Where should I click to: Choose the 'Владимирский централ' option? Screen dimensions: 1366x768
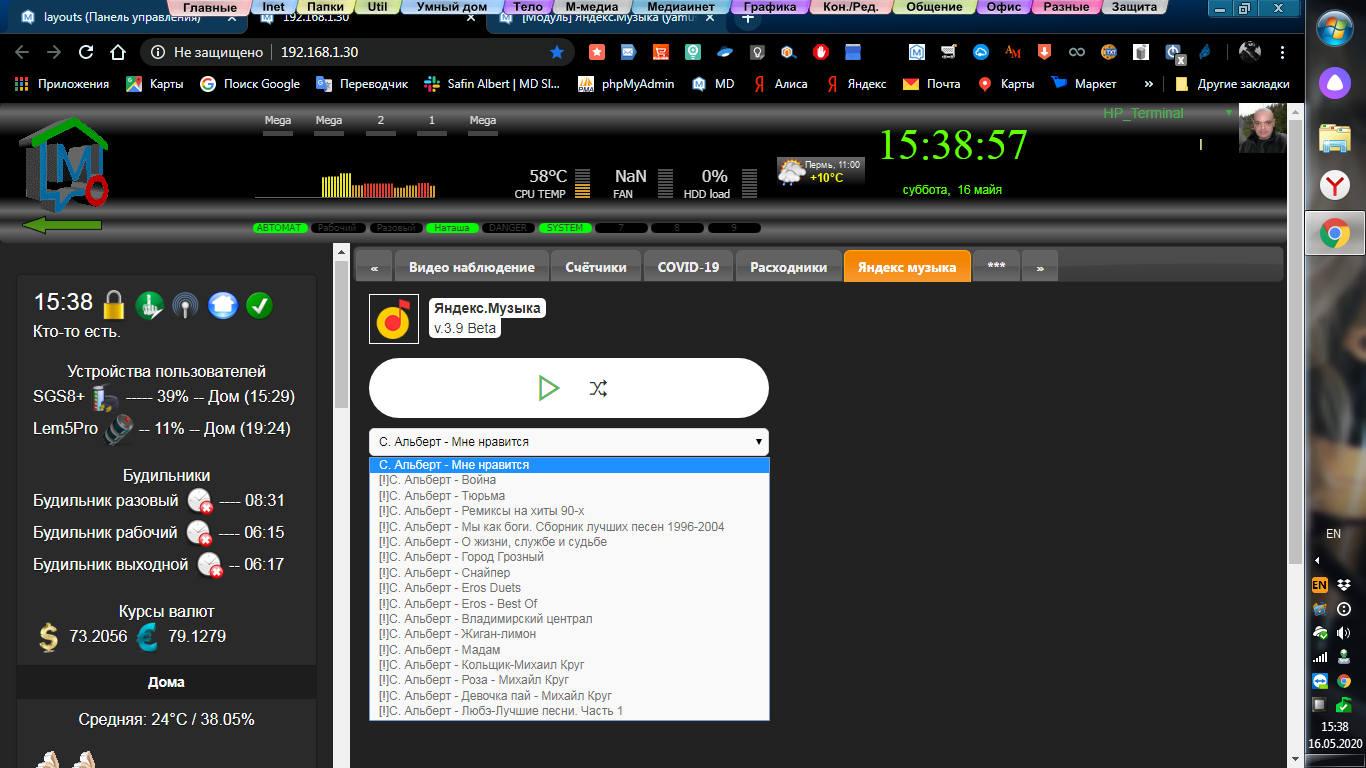click(x=569, y=619)
